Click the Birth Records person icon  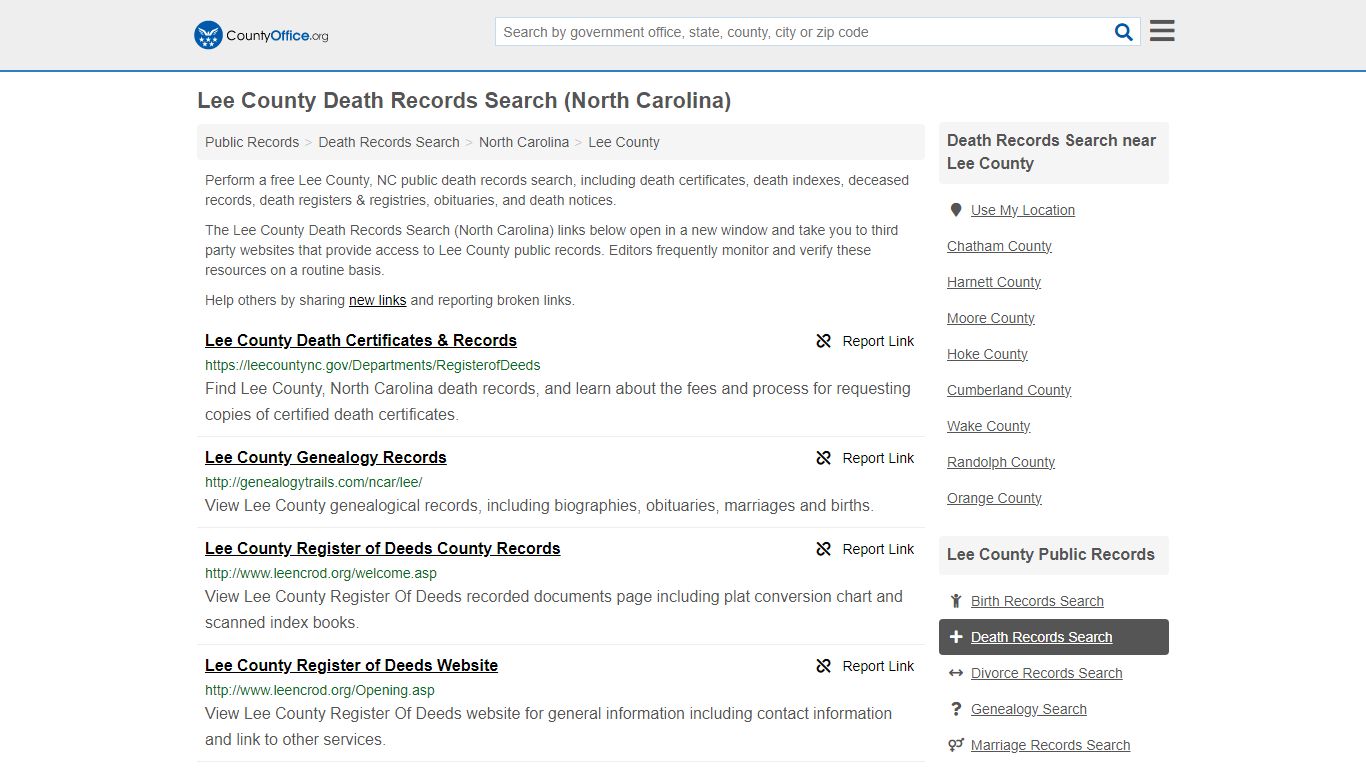point(956,601)
